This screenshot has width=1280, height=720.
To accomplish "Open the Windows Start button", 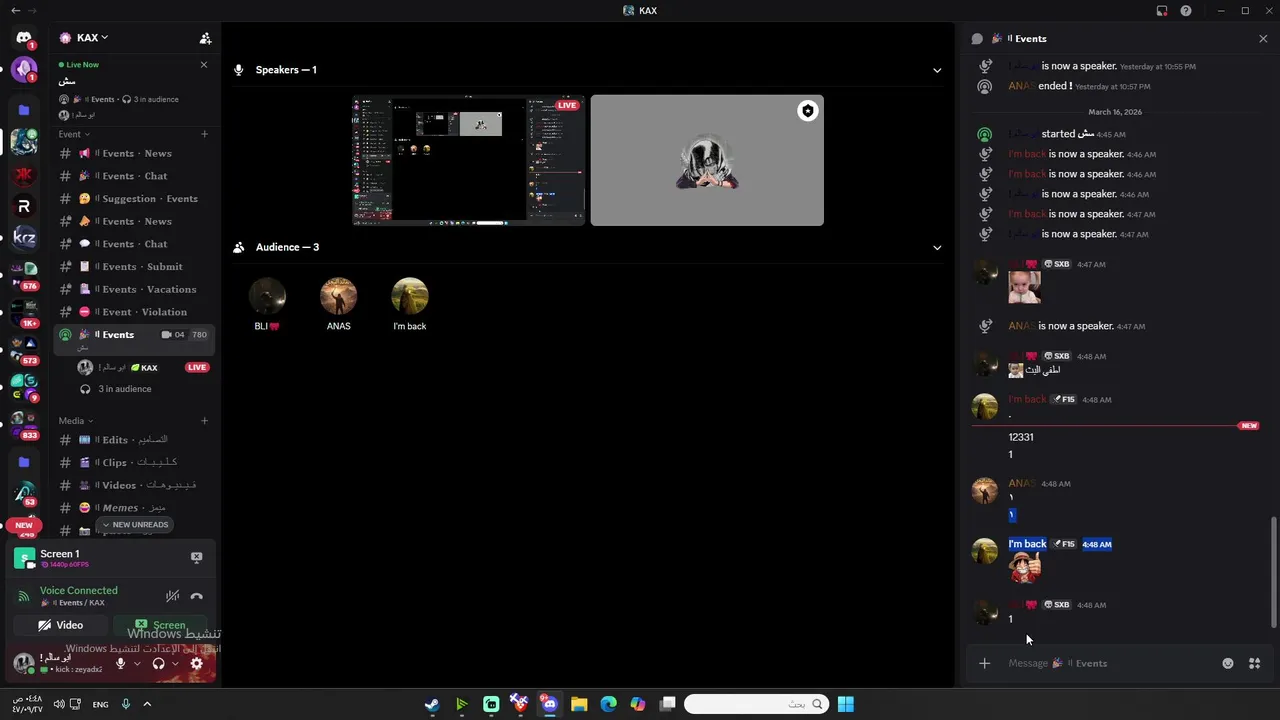I will [x=845, y=704].
